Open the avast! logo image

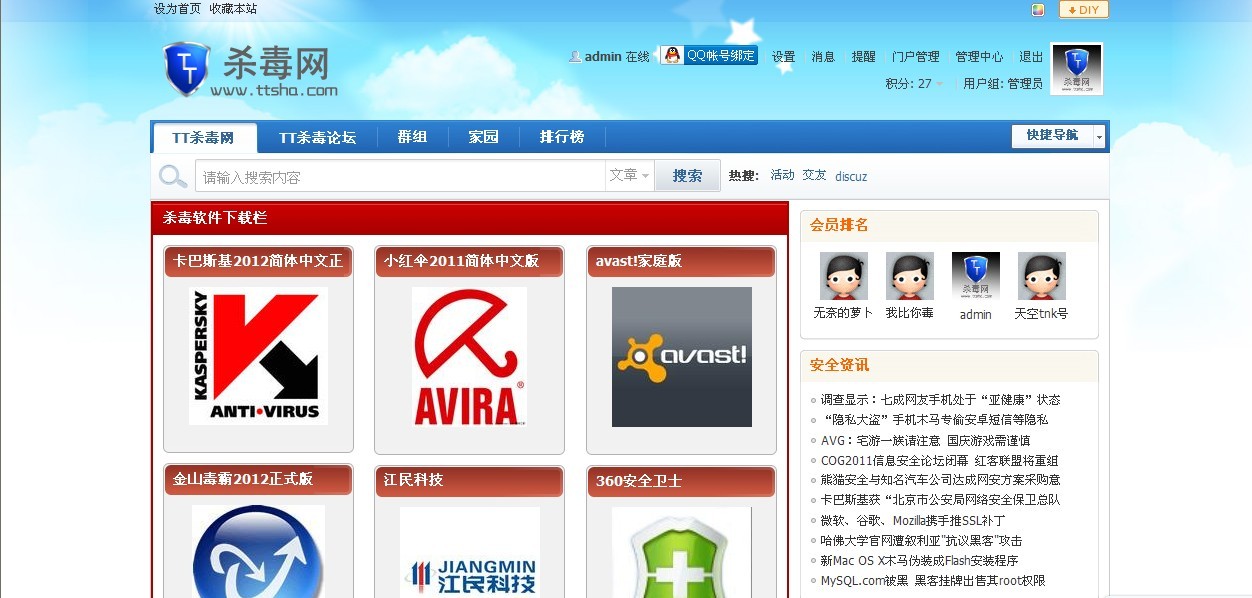pos(682,357)
